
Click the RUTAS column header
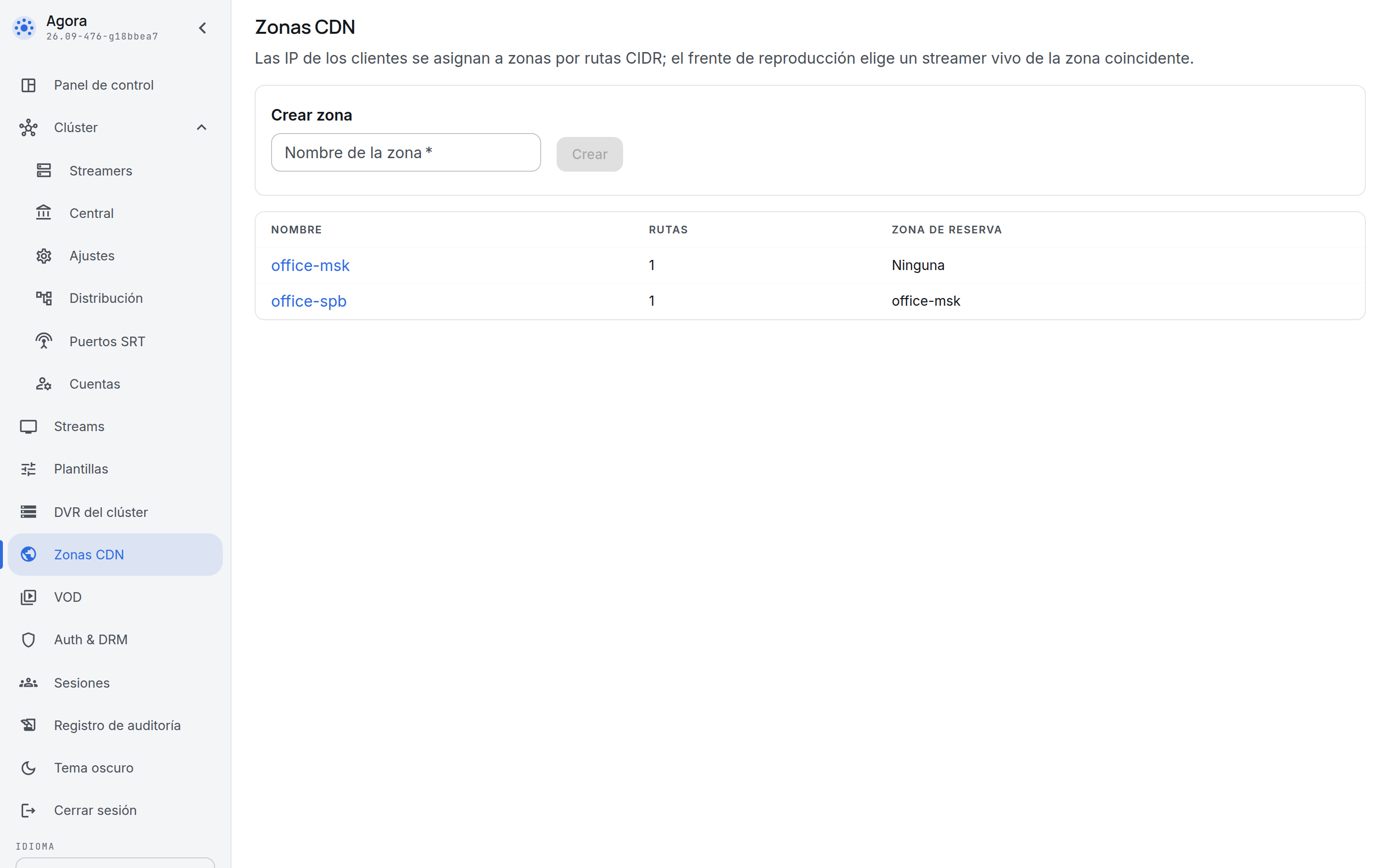coord(668,230)
